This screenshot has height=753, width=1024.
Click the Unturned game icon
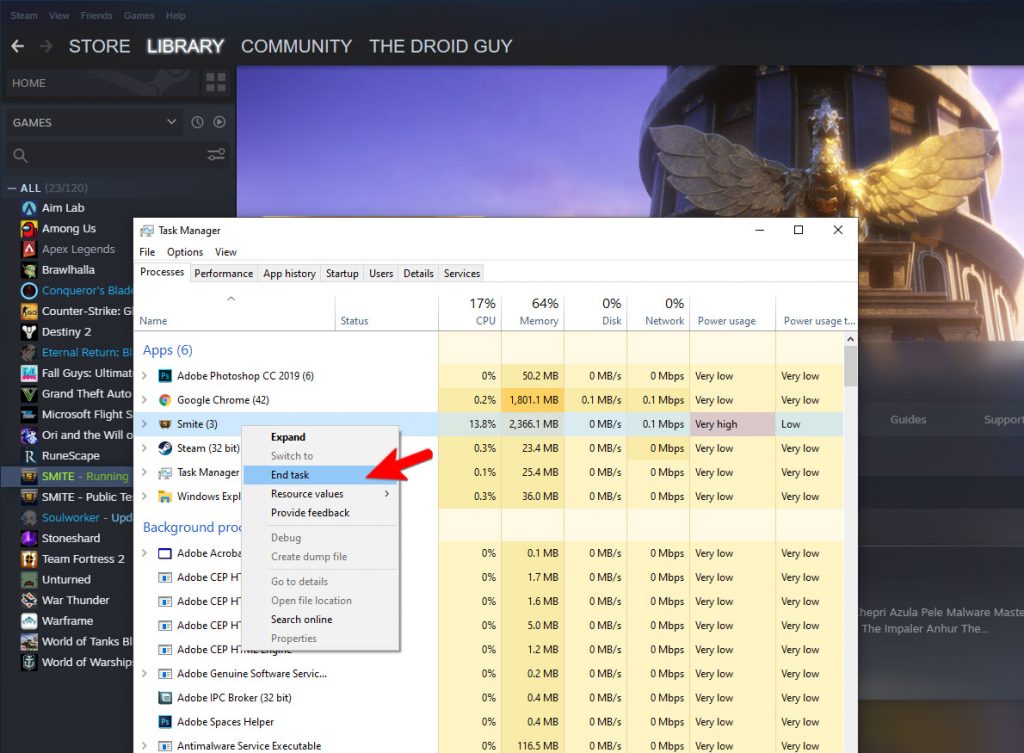coord(29,580)
